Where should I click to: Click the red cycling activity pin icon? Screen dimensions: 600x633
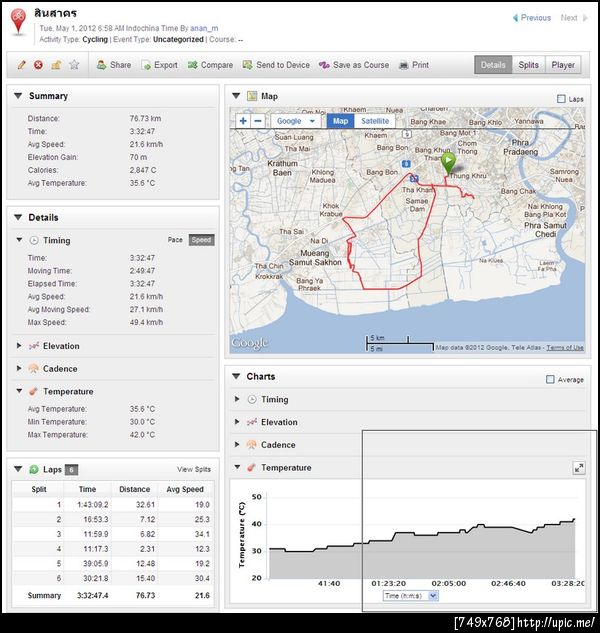(18, 21)
